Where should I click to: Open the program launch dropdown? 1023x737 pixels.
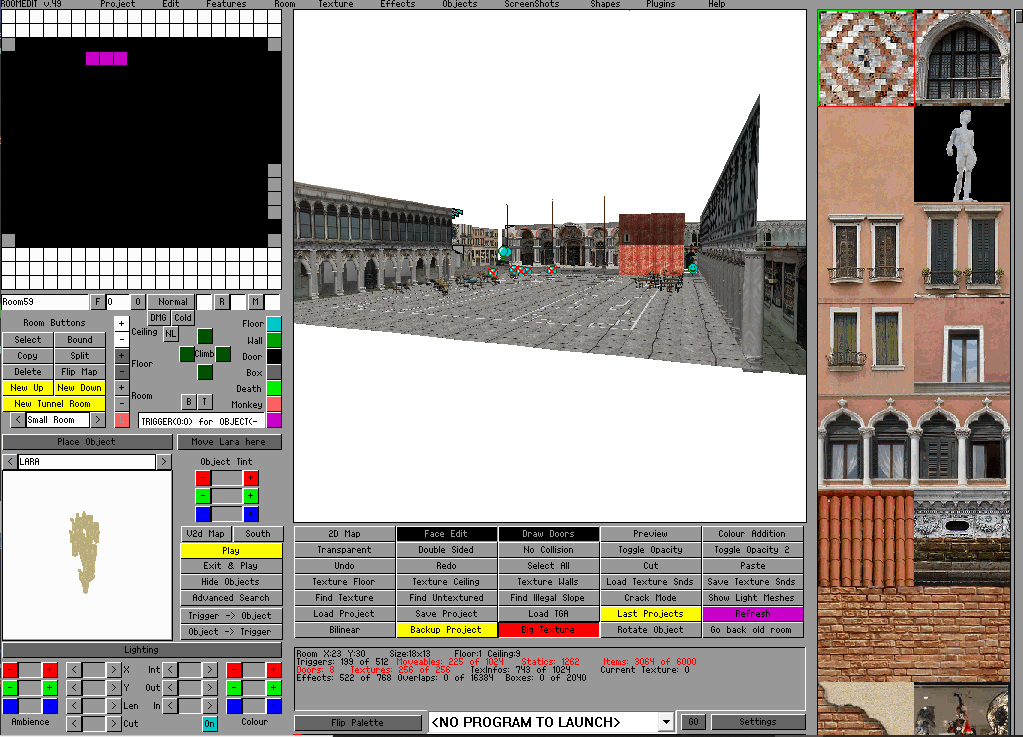[665, 722]
